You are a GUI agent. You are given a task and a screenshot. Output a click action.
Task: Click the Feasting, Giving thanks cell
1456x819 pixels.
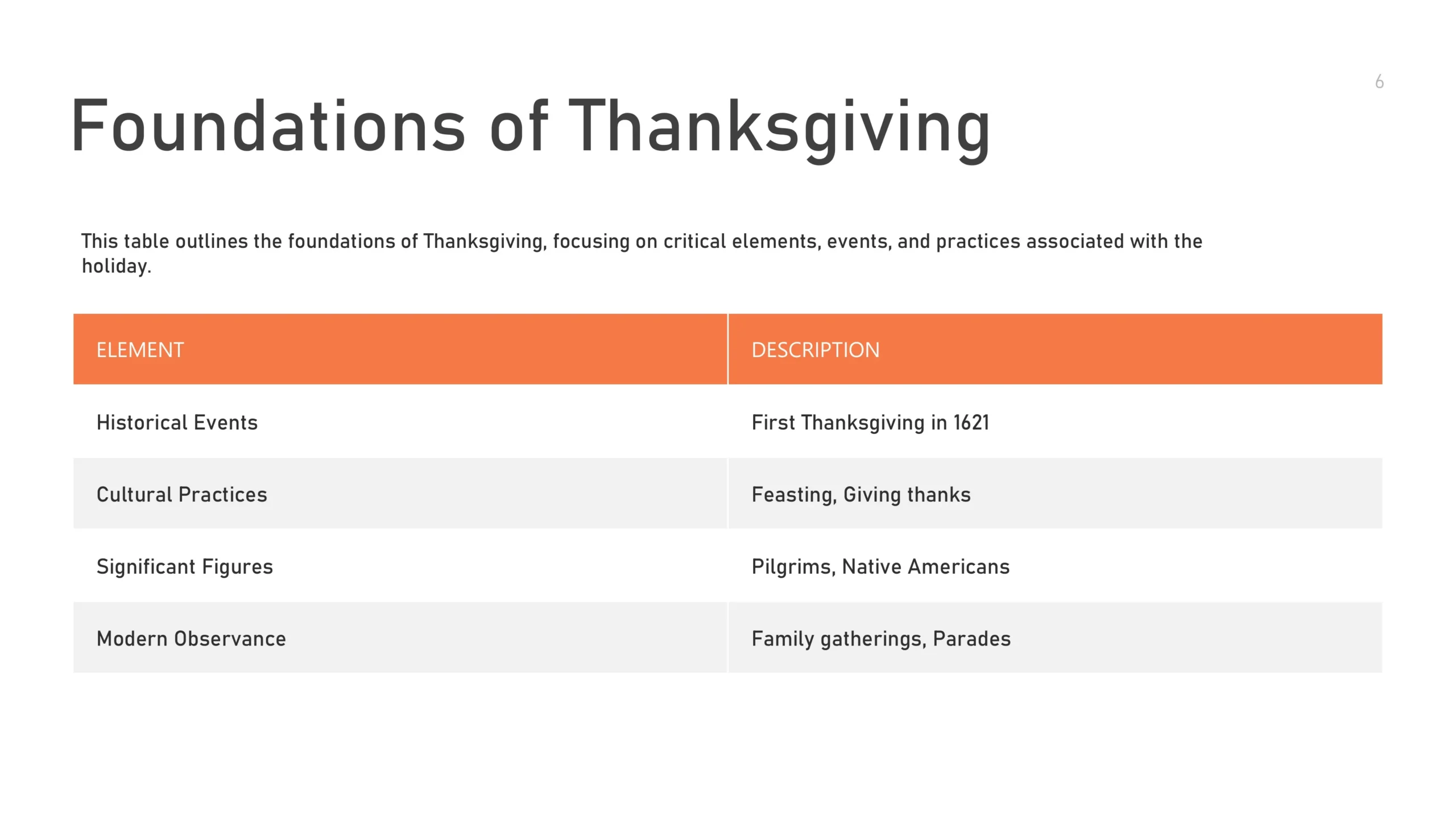pos(861,494)
